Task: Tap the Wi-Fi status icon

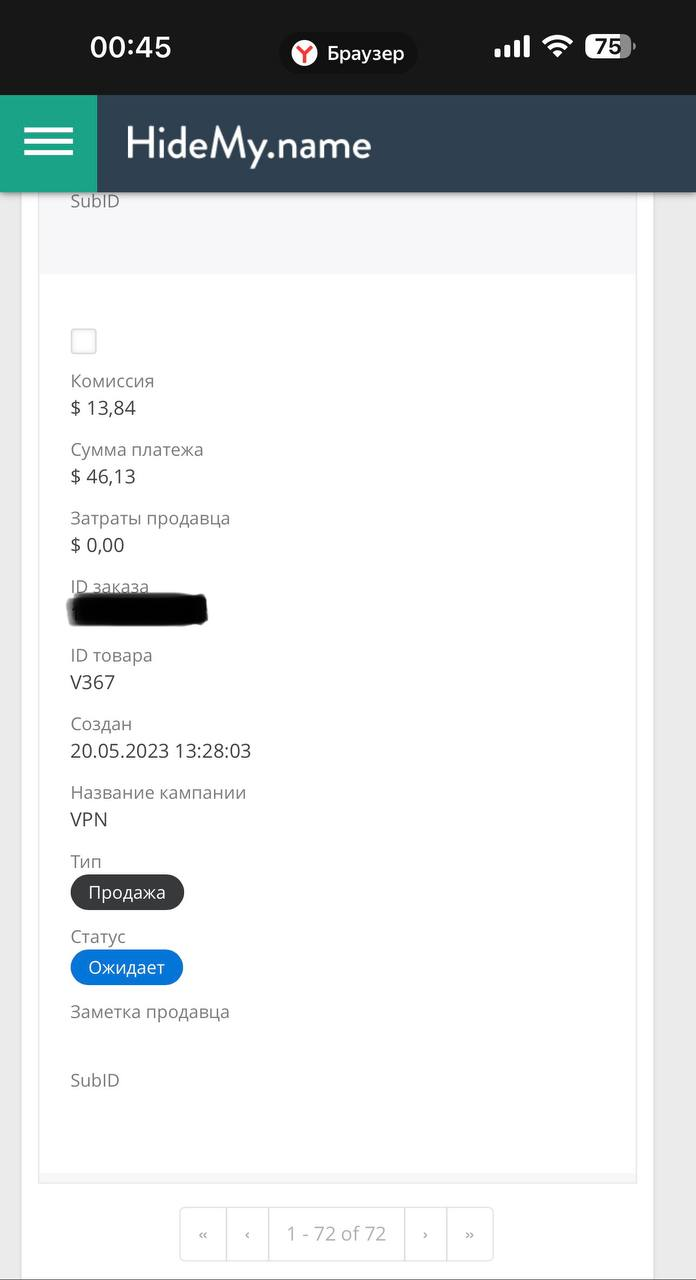Action: pyautogui.click(x=557, y=46)
